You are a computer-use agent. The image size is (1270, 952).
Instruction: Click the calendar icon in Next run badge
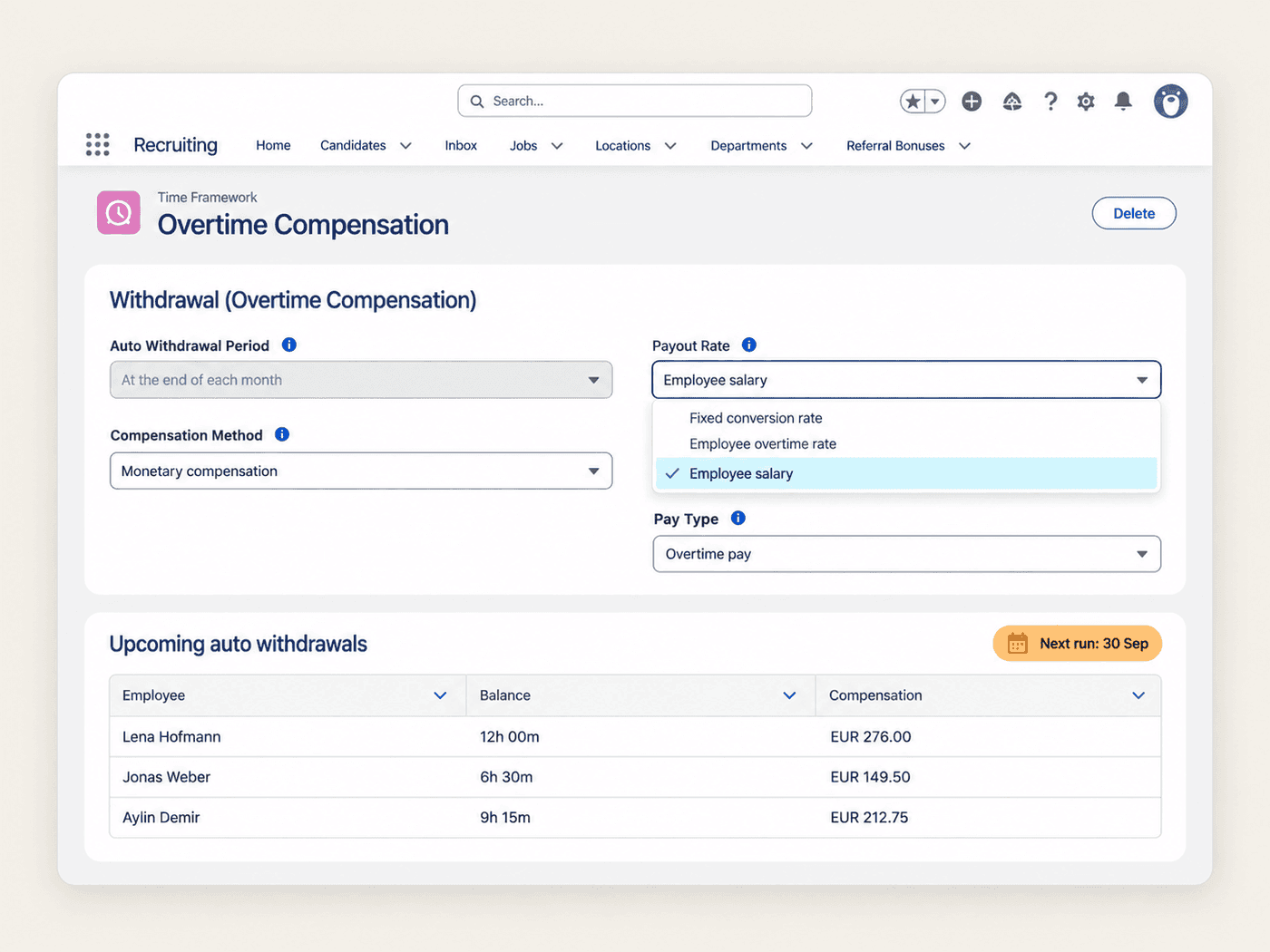(1018, 643)
